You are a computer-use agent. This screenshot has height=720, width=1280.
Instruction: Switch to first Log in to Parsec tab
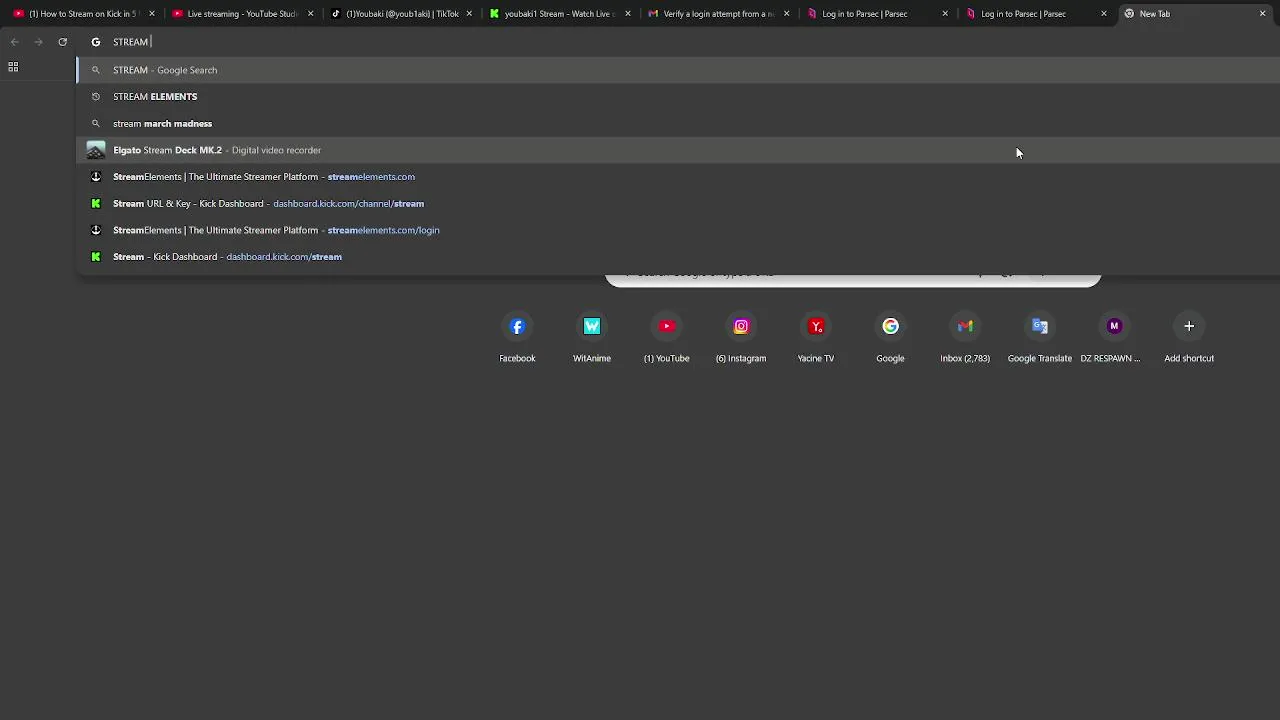pyautogui.click(x=877, y=14)
